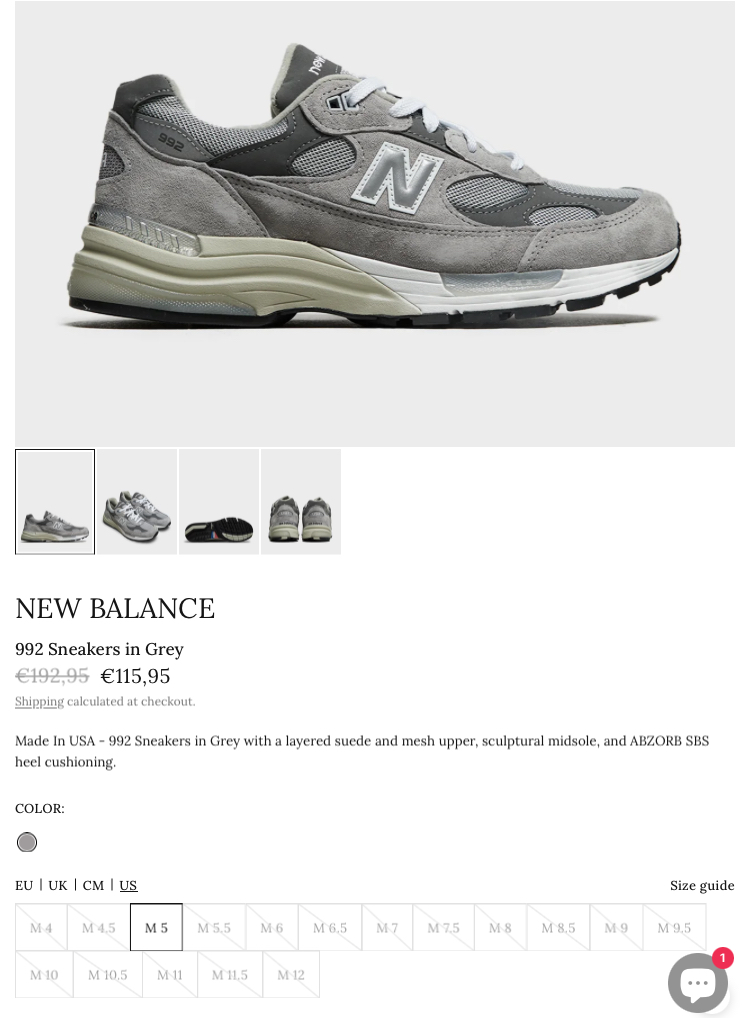Open the Shopify chat bubble icon

coord(697,982)
